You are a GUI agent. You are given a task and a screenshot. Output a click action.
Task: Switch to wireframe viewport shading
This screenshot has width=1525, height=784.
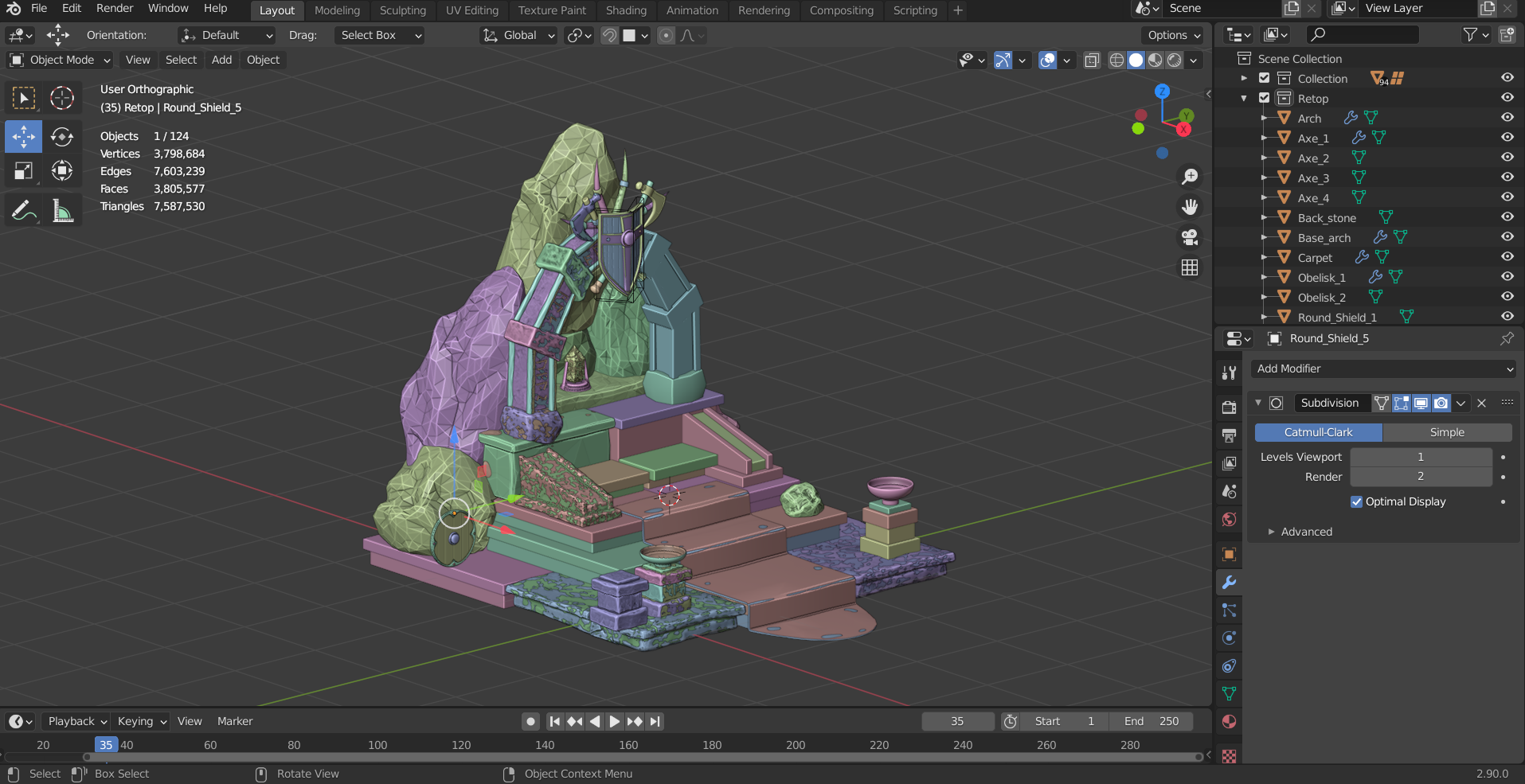click(1116, 60)
